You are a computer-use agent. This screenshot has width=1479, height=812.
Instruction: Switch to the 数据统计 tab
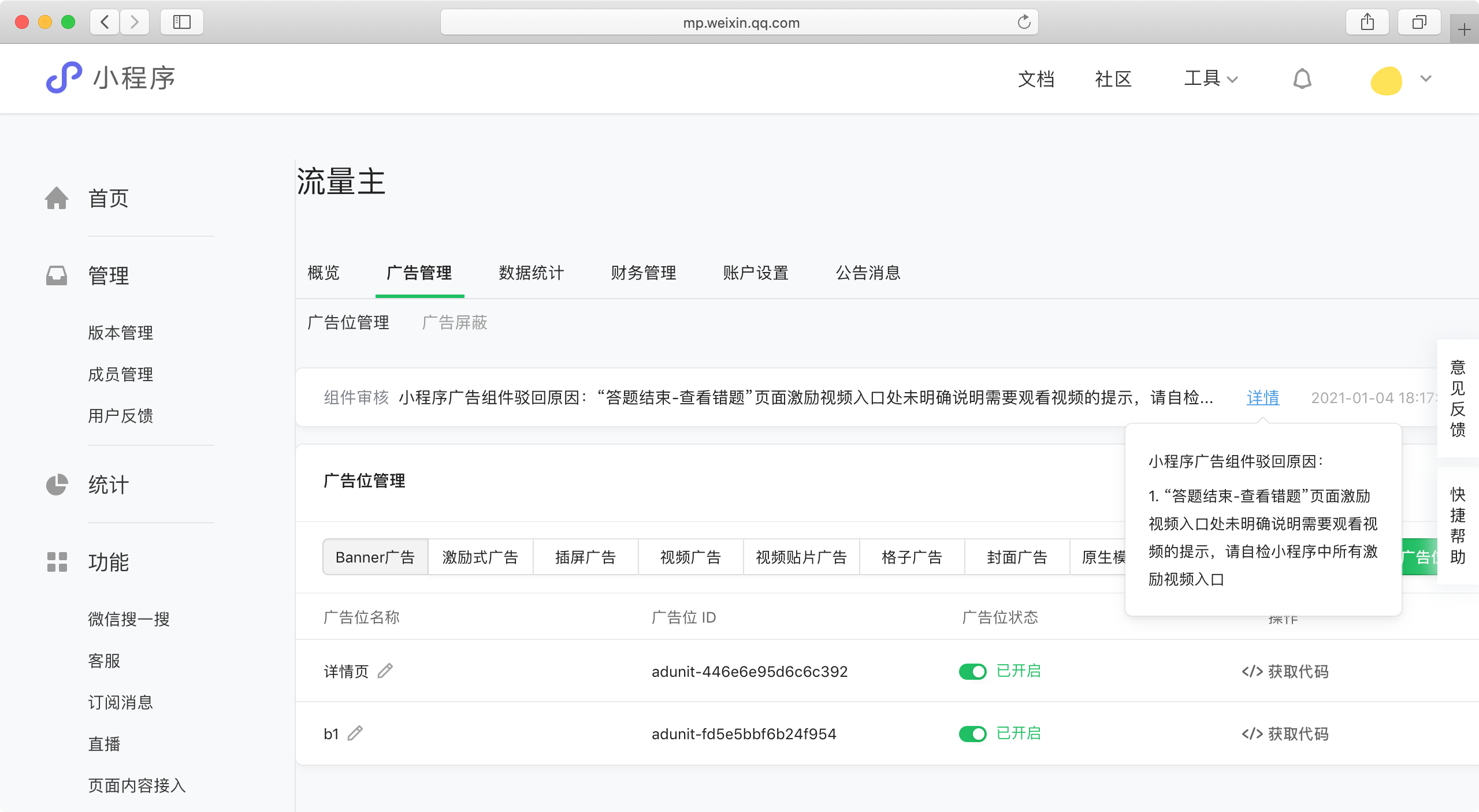pos(531,273)
